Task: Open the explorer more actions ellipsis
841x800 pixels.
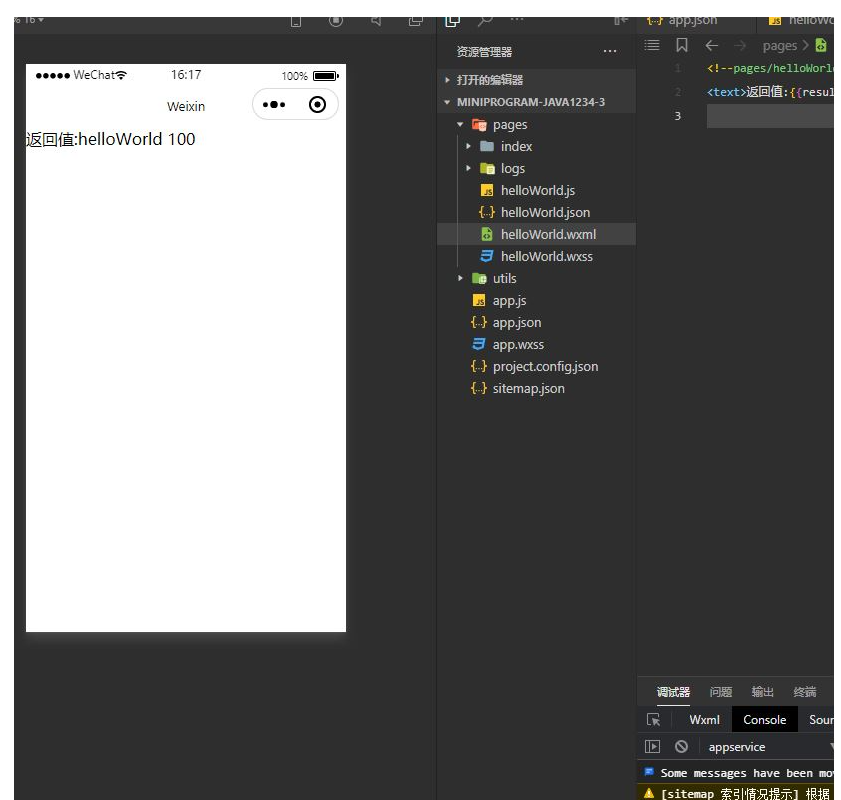Action: coord(610,52)
